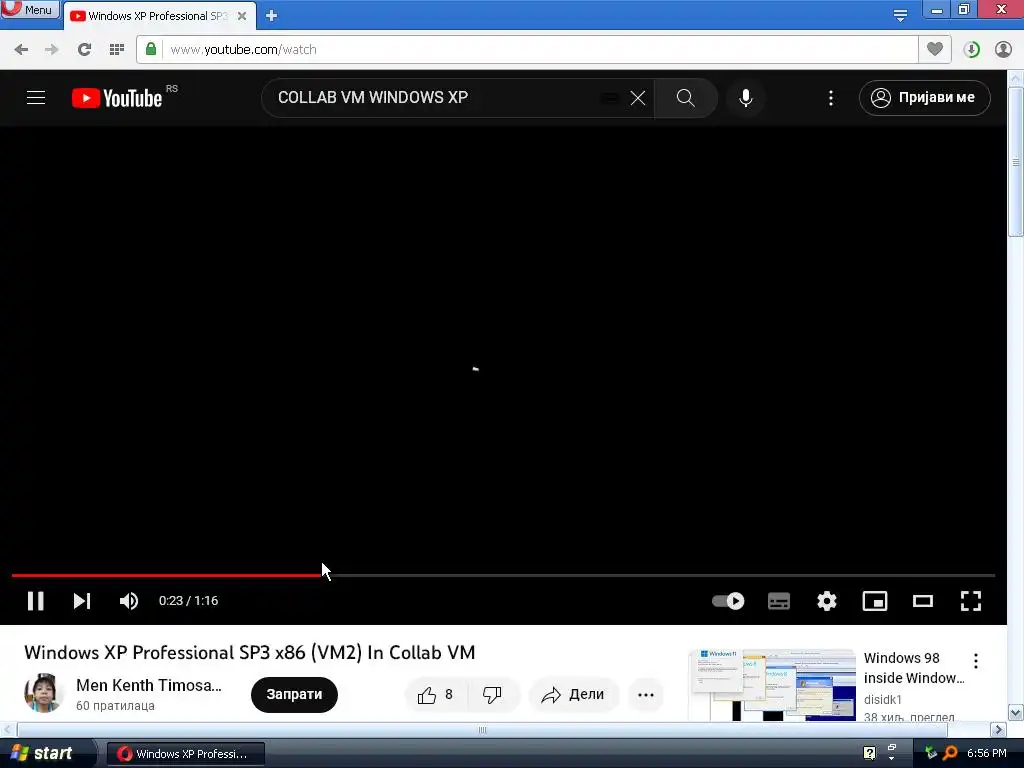Viewport: 1024px width, 768px height.
Task: Clear the search query with X
Action: (637, 98)
